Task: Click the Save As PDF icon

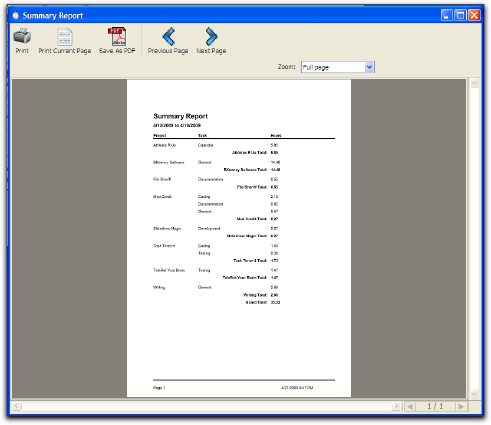Action: point(117,36)
